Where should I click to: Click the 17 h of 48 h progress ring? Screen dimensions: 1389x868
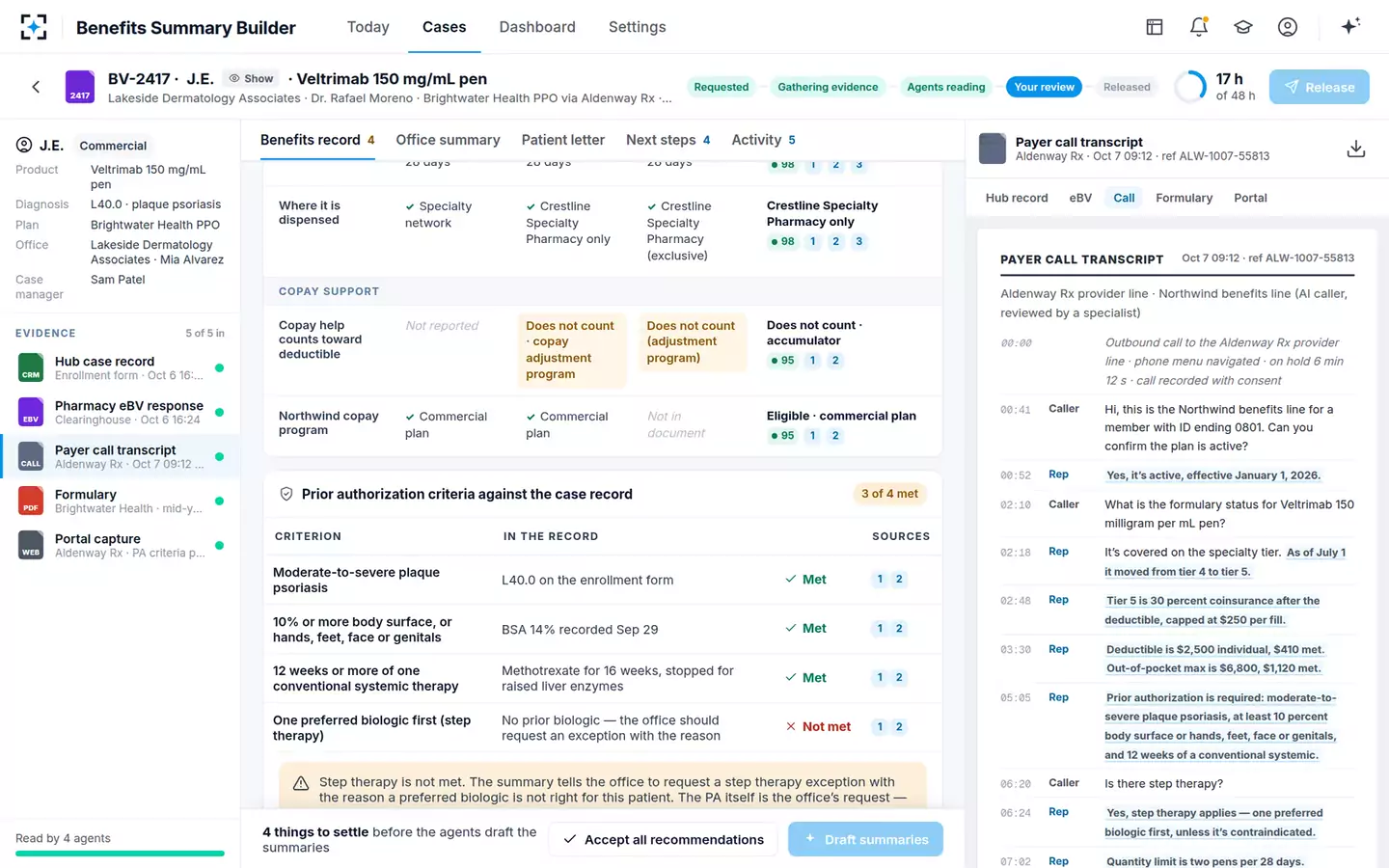pos(1190,87)
